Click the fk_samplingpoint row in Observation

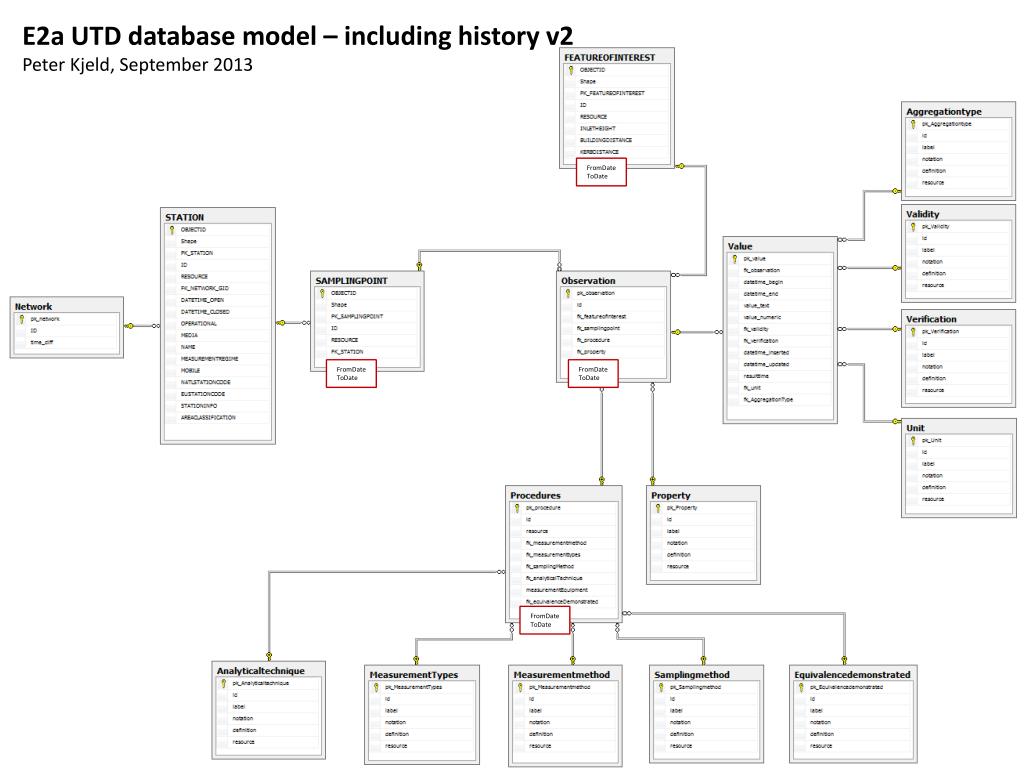point(613,328)
